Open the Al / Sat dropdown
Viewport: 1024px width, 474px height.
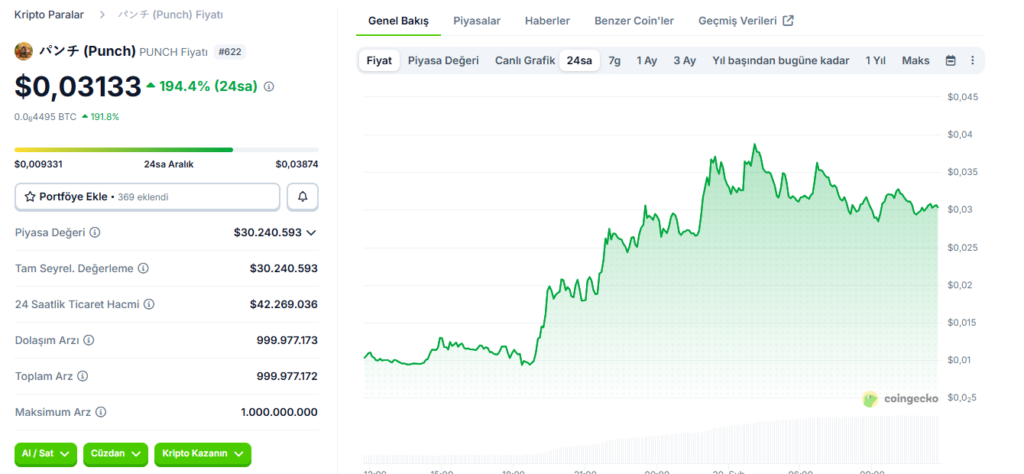point(46,454)
